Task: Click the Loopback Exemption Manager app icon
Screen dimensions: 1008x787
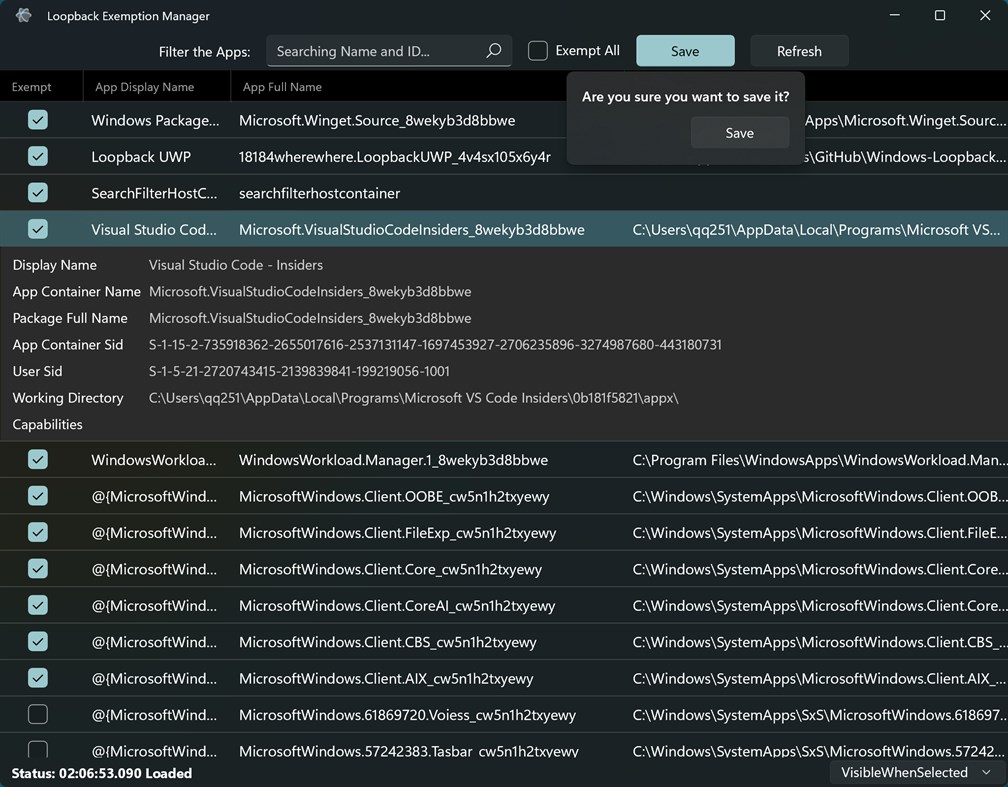Action: tap(24, 15)
